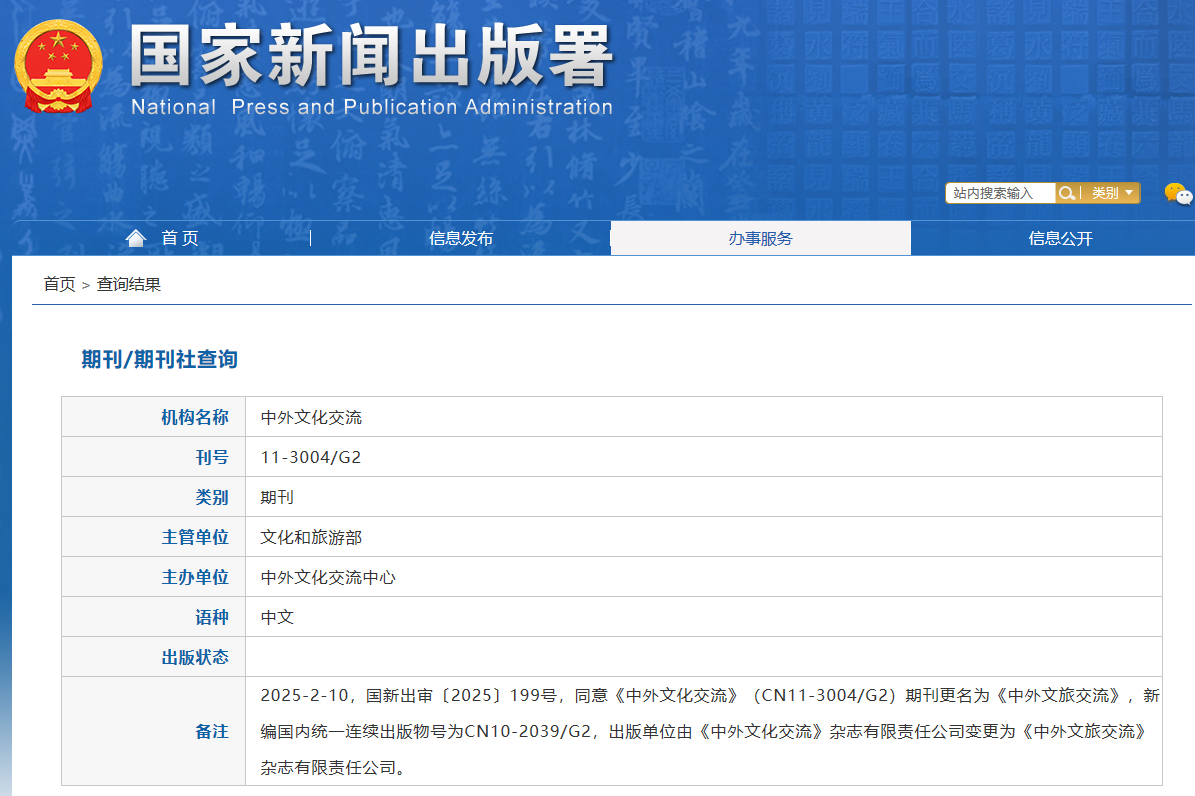1195x796 pixels.
Task: Click the 机构名称 row label
Action: tap(194, 417)
